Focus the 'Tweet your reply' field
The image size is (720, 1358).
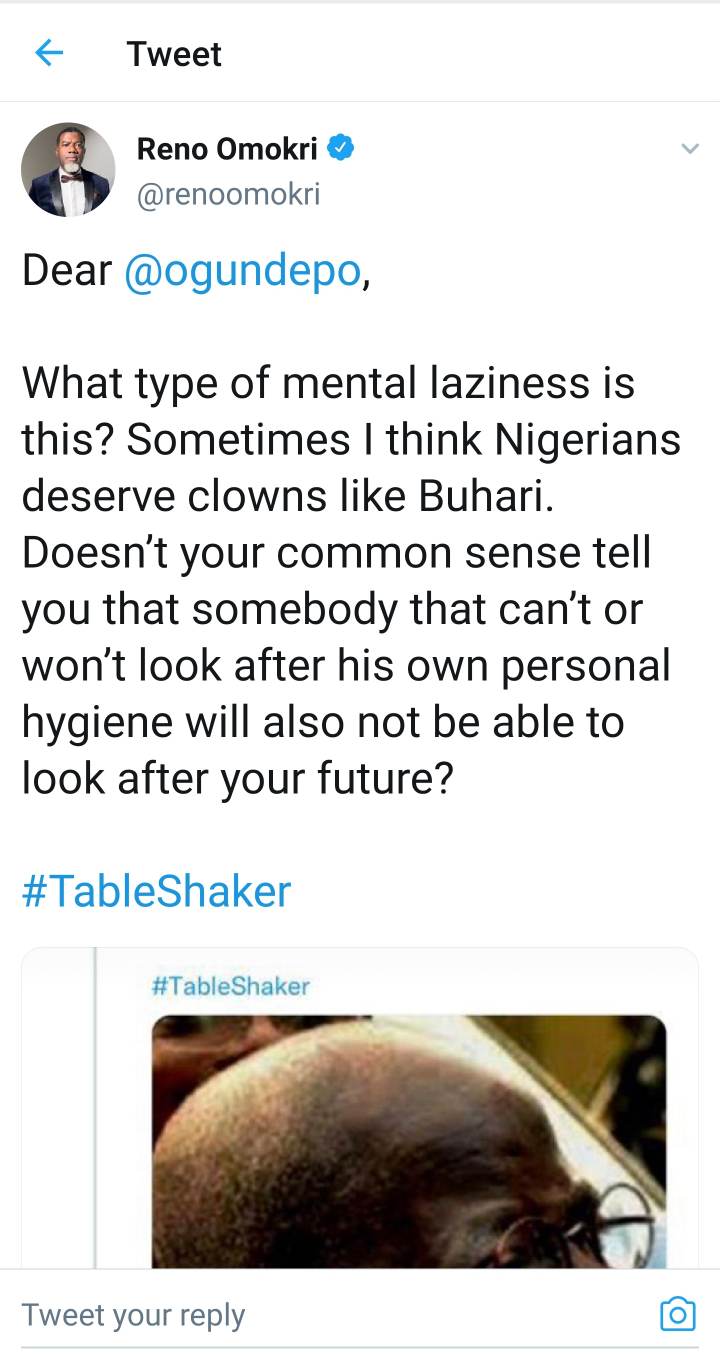coord(300,1315)
